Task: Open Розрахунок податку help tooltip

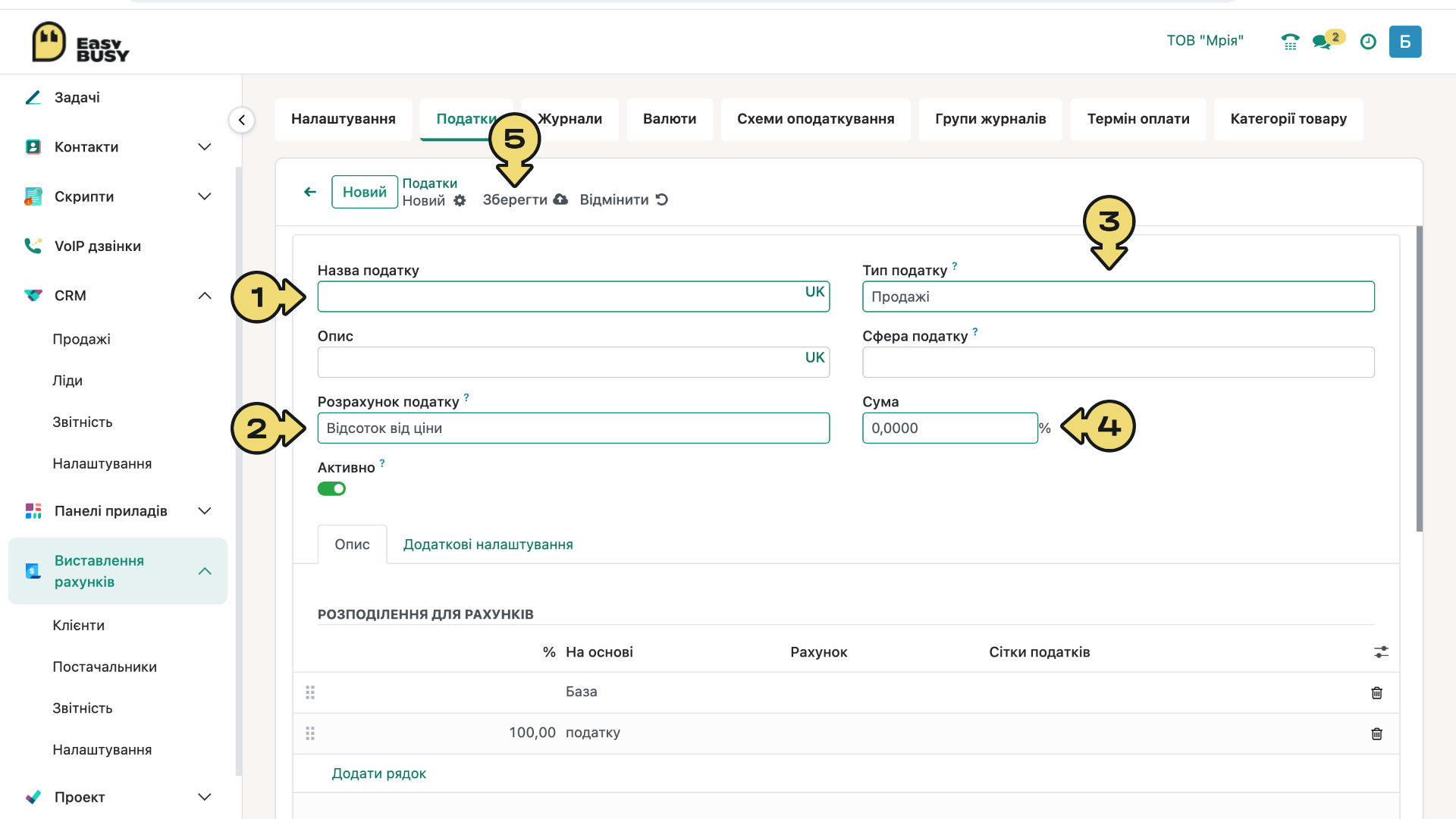Action: [x=466, y=397]
